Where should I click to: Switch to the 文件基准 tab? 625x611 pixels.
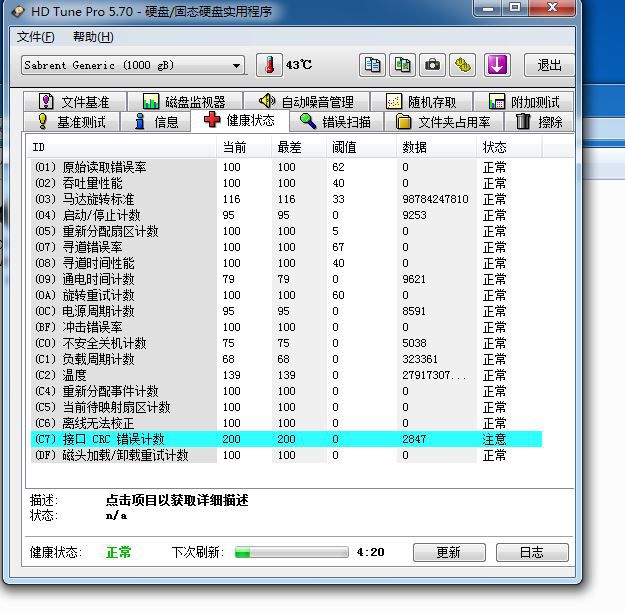pos(75,102)
